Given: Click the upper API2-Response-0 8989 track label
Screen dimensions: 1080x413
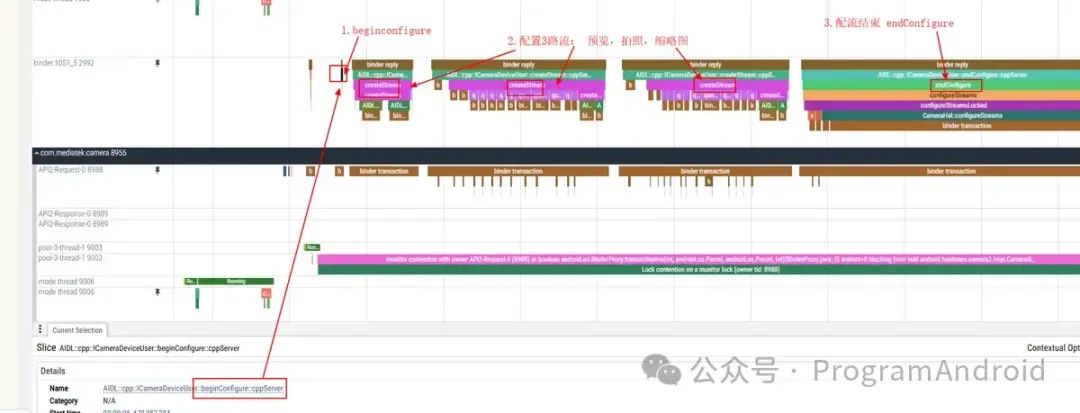Looking at the screenshot, I should pos(73,214).
